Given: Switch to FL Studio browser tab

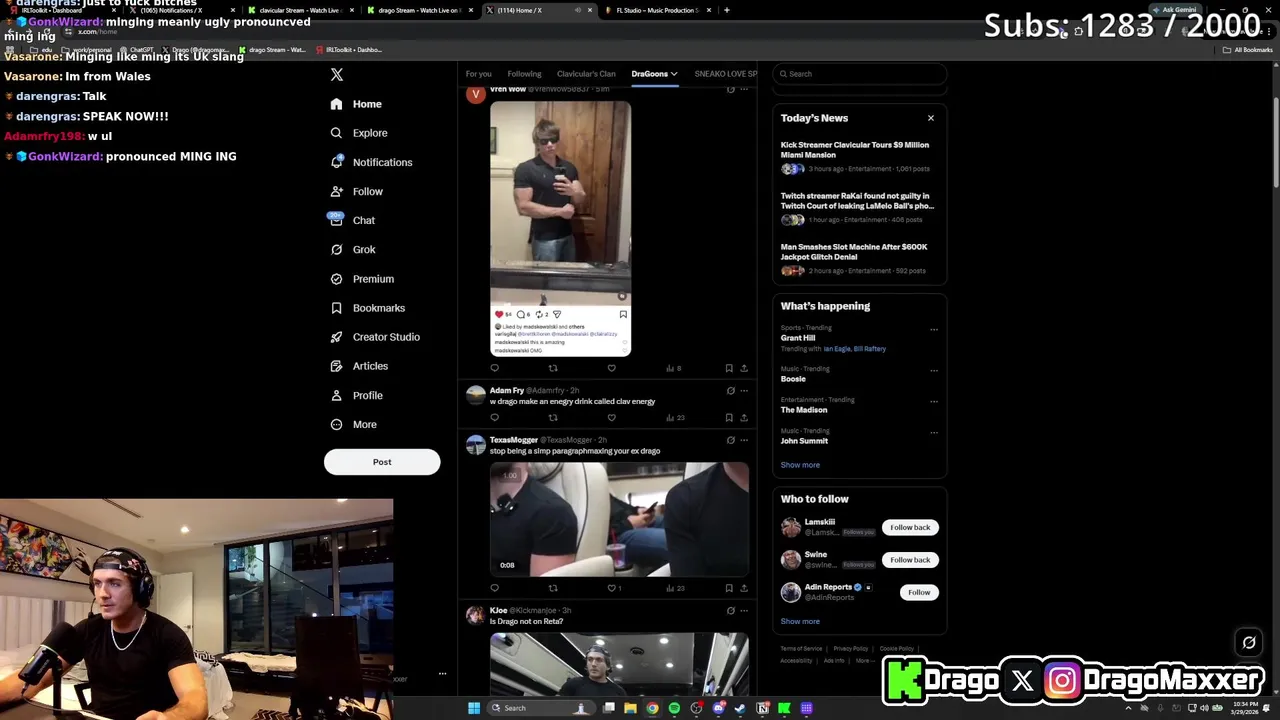Looking at the screenshot, I should (x=658, y=10).
